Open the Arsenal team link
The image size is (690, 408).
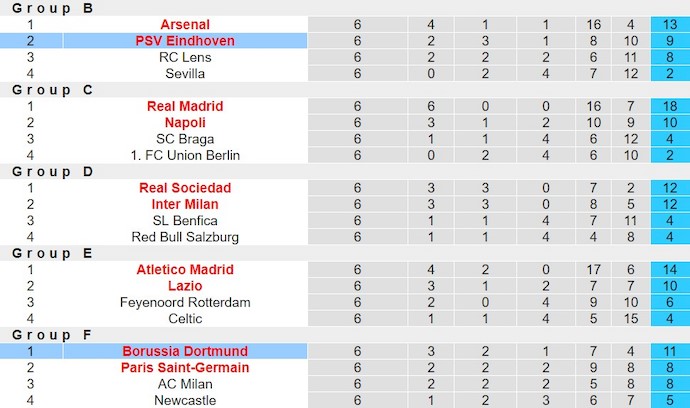(185, 24)
